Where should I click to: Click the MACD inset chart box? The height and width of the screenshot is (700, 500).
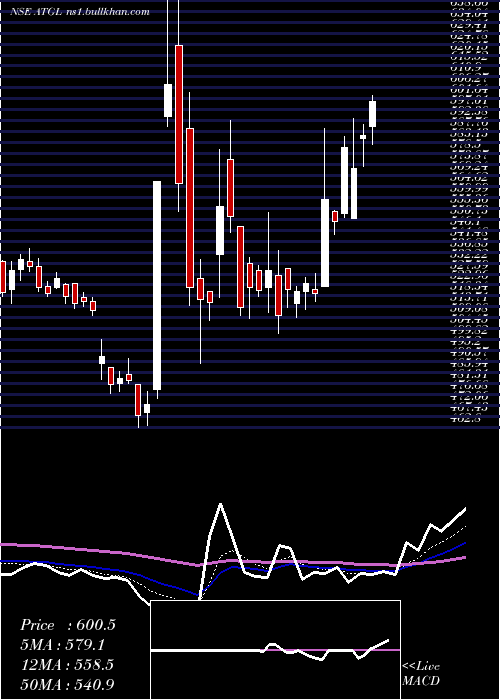[x=275, y=650]
